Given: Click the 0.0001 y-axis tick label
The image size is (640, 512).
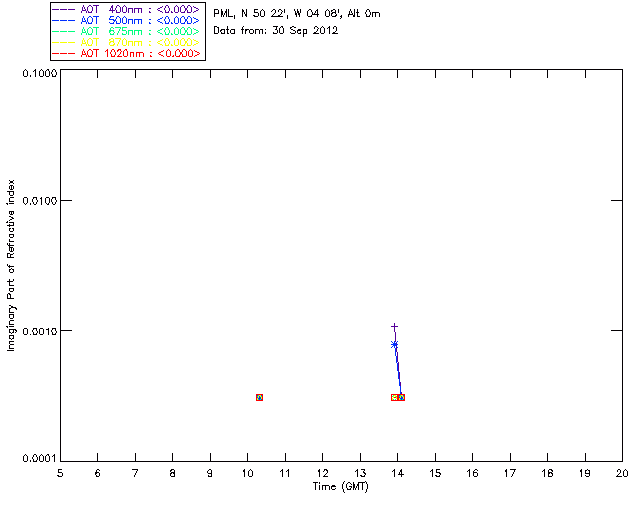Looking at the screenshot, I should pyautogui.click(x=40, y=459).
